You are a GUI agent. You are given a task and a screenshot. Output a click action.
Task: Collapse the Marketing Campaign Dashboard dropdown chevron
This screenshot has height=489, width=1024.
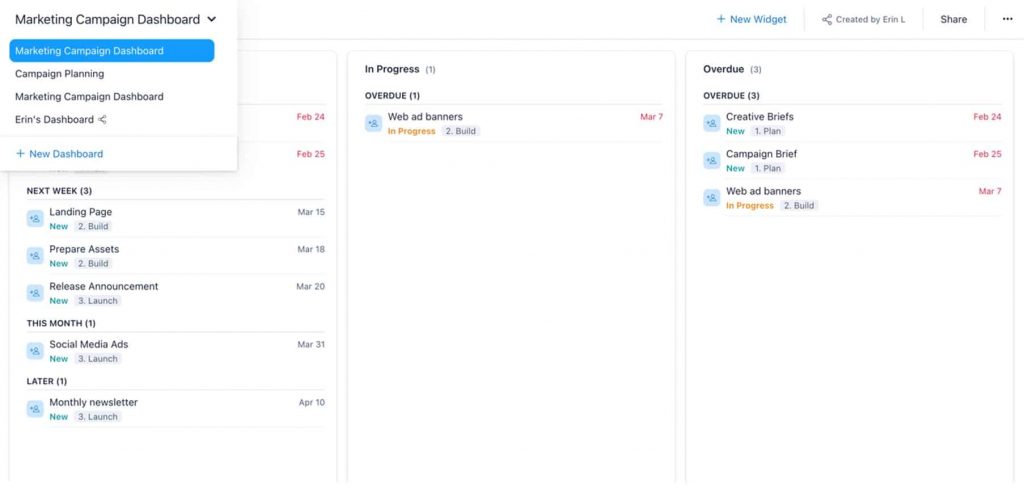[x=211, y=19]
